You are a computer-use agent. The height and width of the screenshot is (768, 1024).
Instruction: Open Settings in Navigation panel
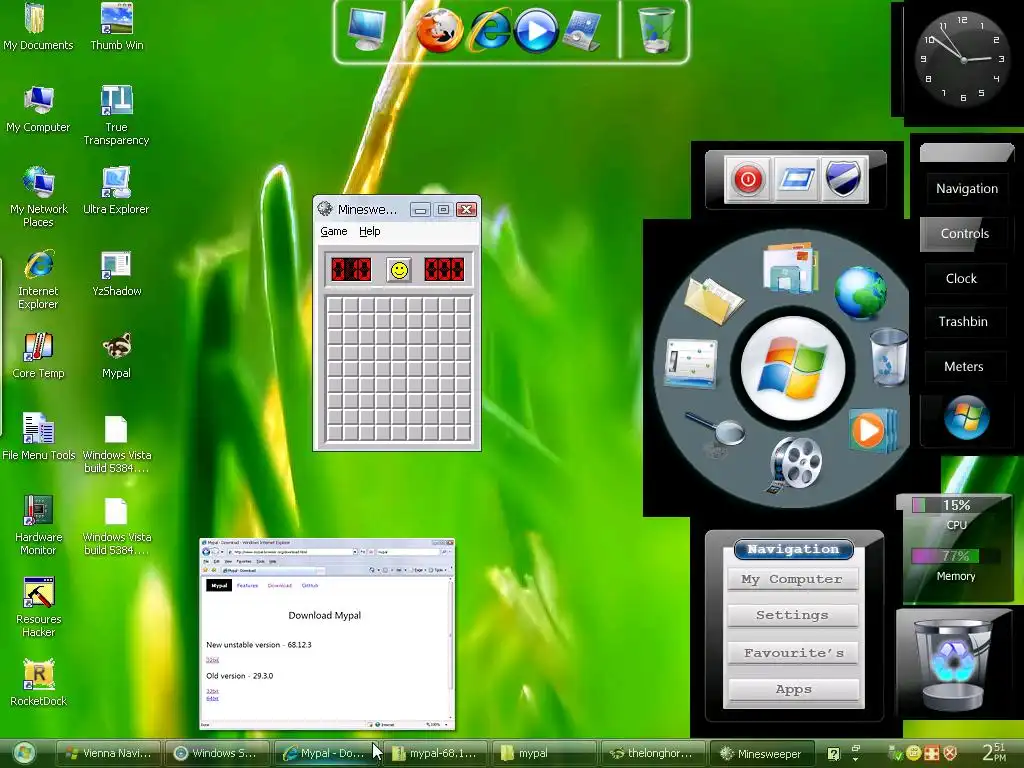tap(792, 615)
